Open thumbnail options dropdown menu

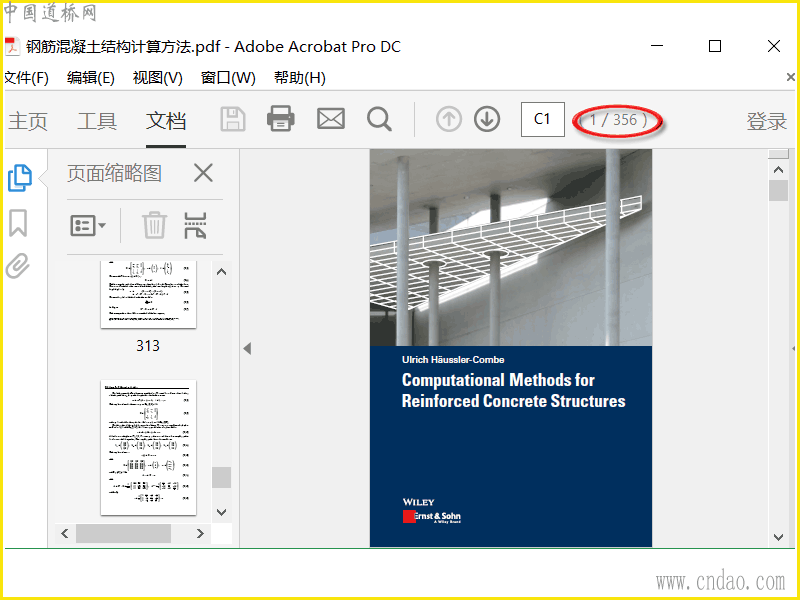(x=88, y=225)
